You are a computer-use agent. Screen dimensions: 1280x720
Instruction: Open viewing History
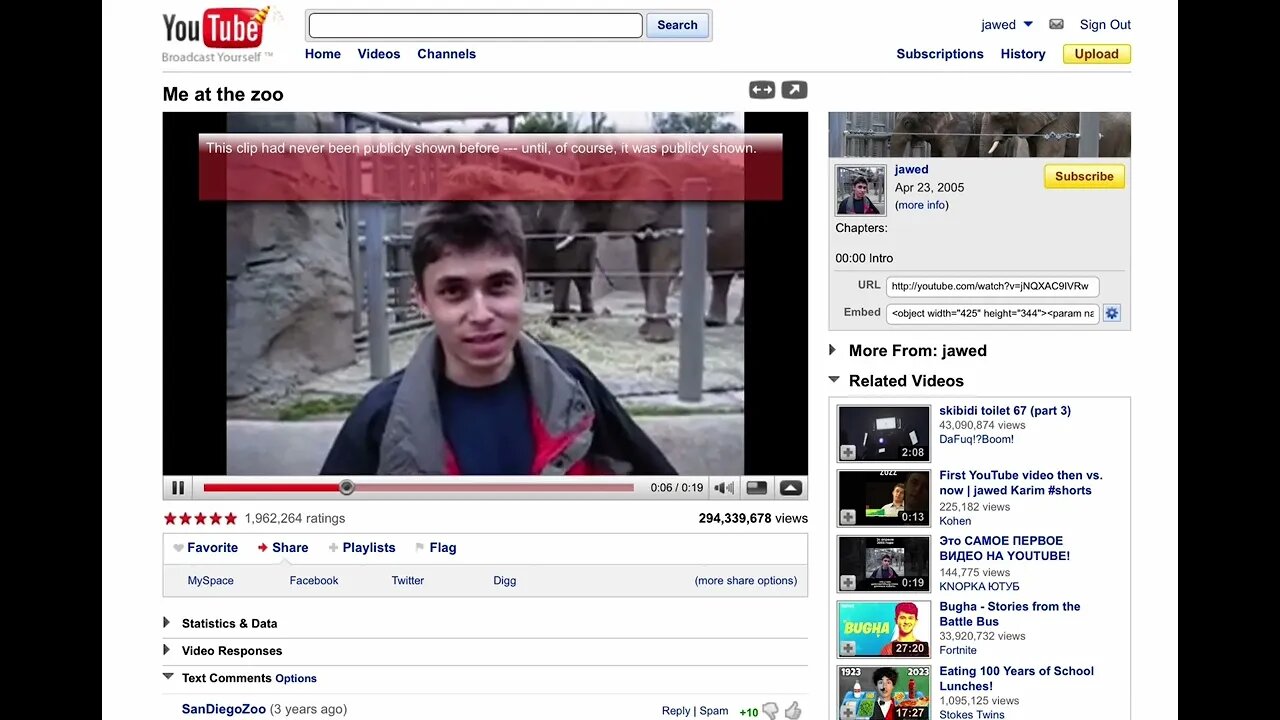[x=1023, y=54]
